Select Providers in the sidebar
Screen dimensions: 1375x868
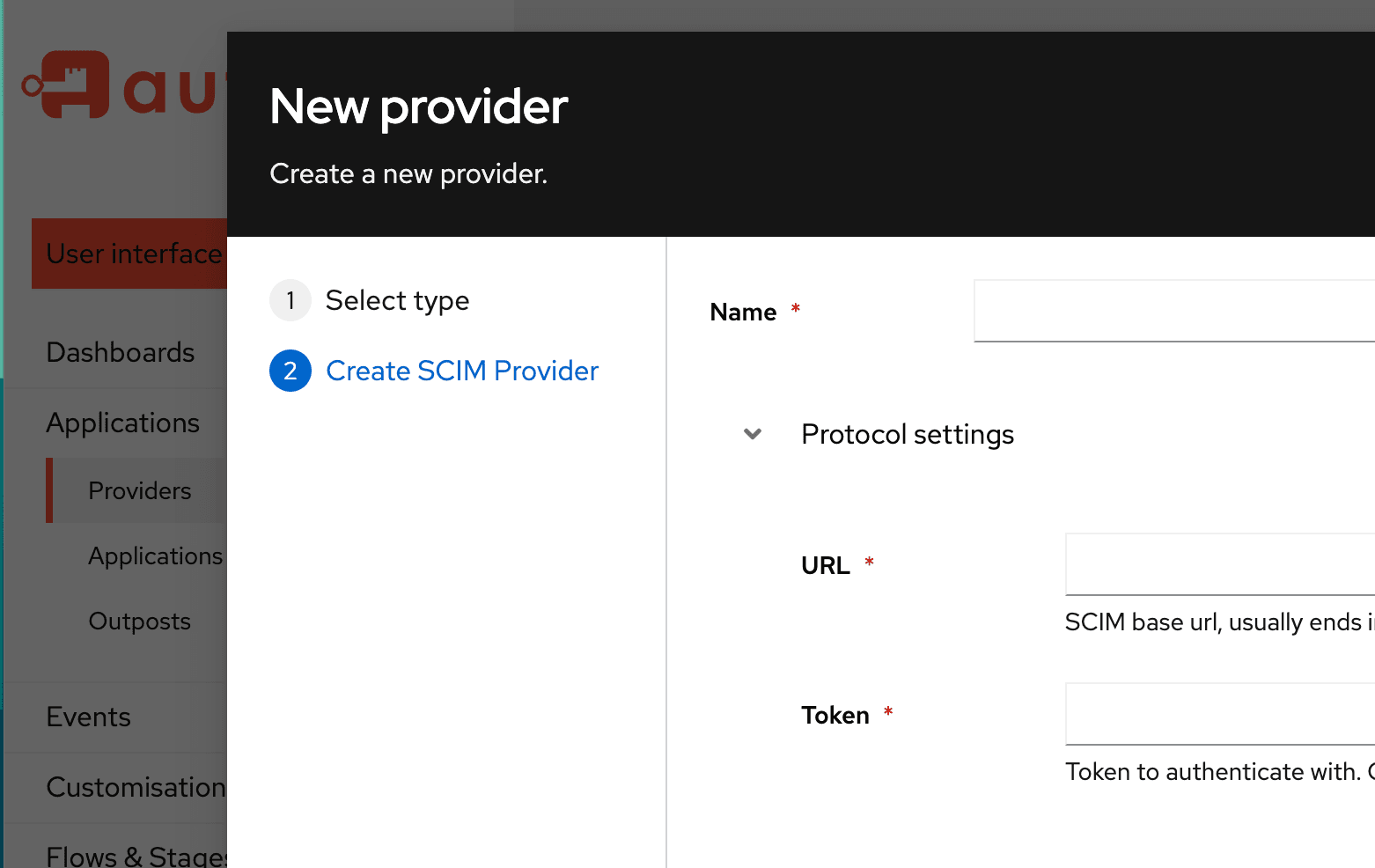[140, 491]
